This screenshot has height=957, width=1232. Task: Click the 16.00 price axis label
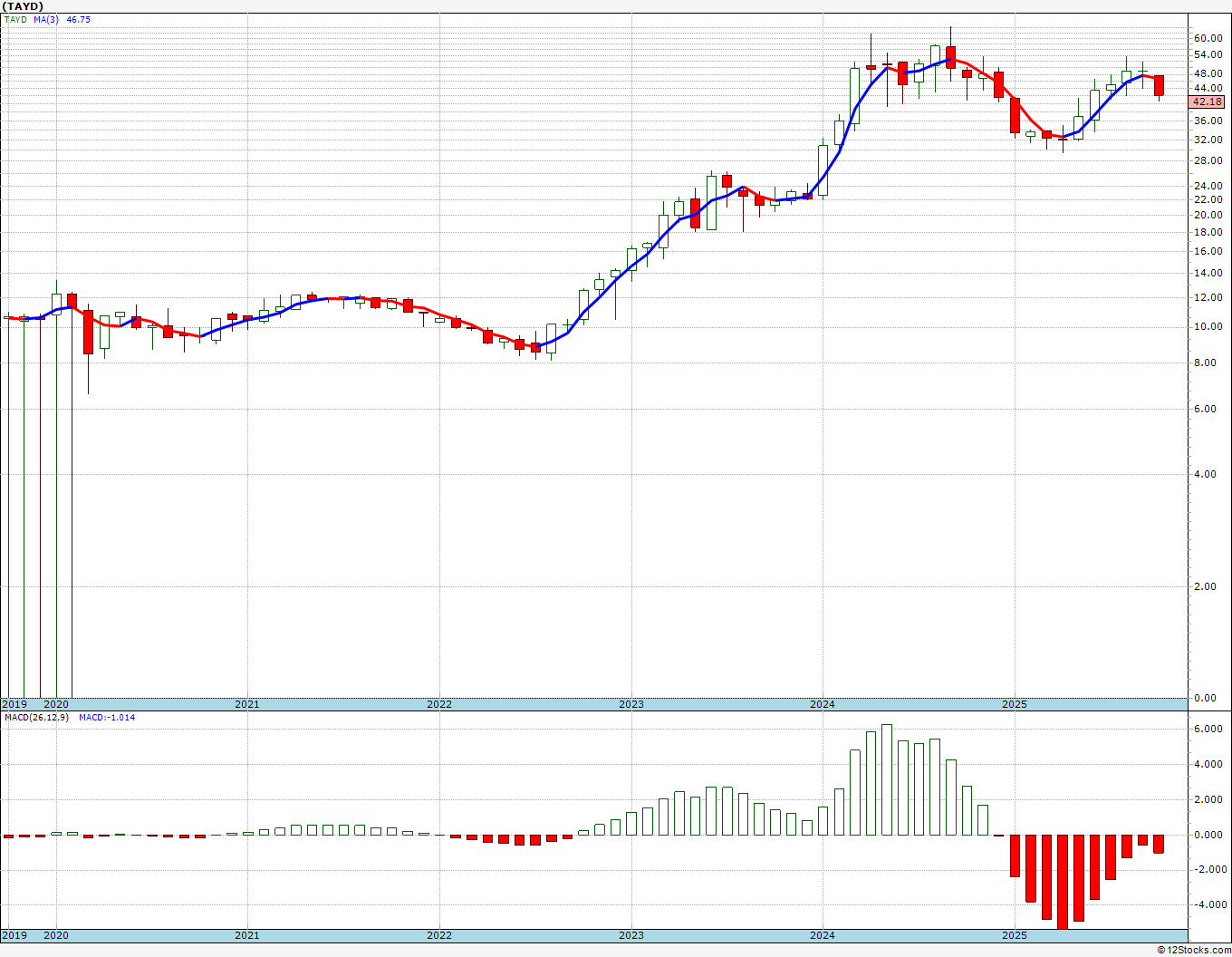pyautogui.click(x=1208, y=251)
